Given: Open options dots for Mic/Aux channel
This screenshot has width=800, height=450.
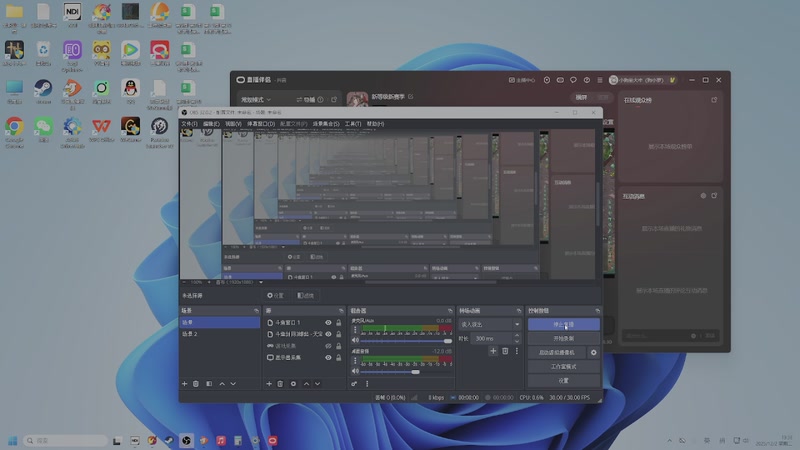Looking at the screenshot, I should click(x=355, y=330).
